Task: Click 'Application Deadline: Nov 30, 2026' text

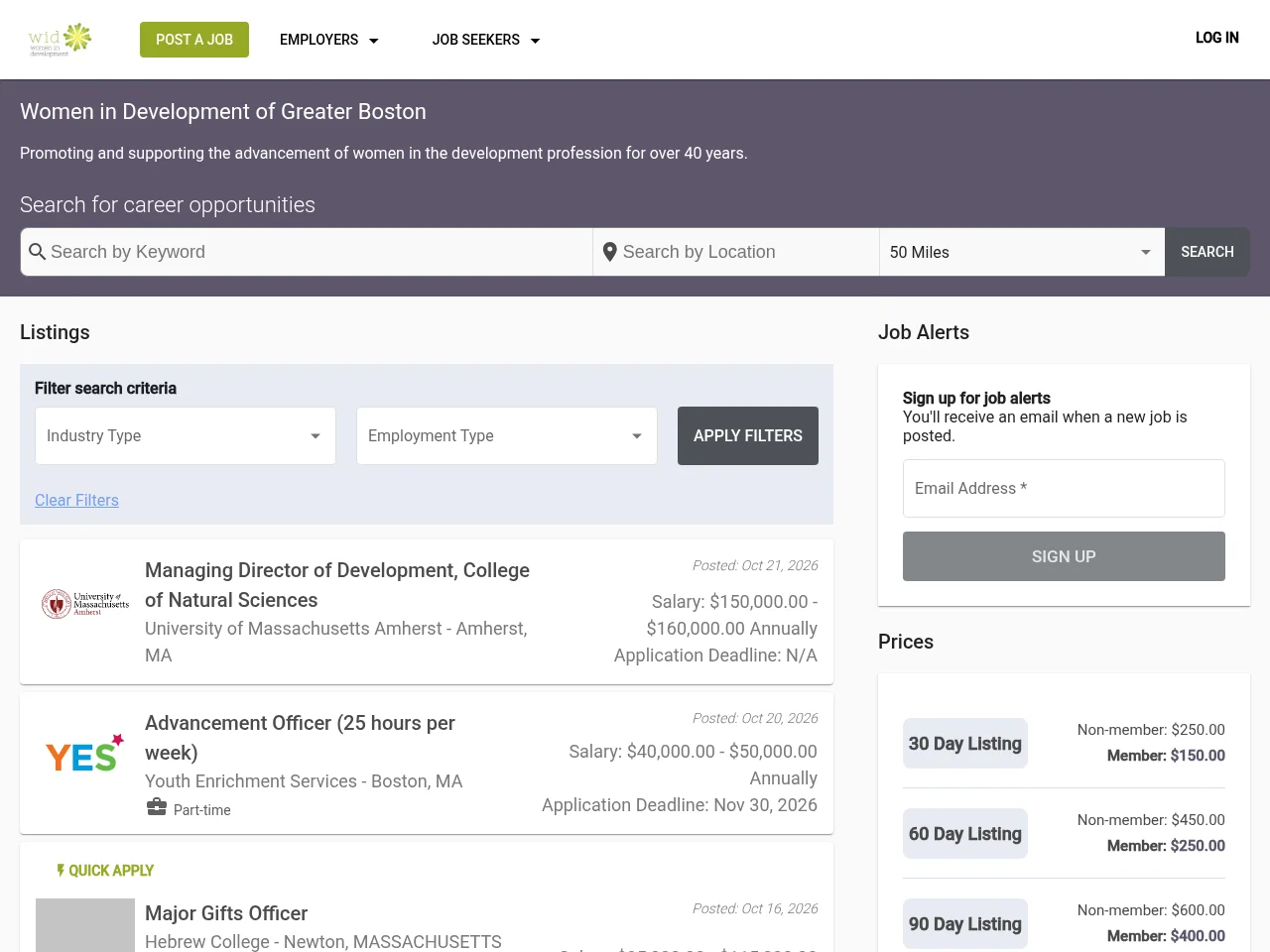Action: pyautogui.click(x=680, y=805)
